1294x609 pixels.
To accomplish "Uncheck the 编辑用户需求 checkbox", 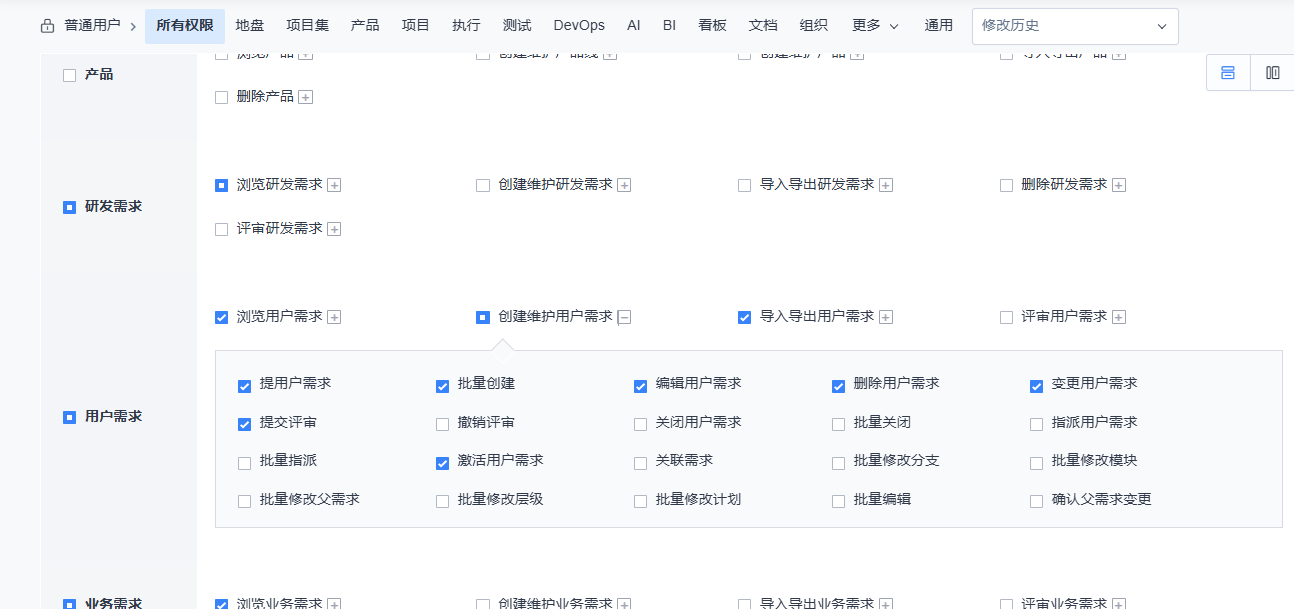I will click(x=641, y=386).
